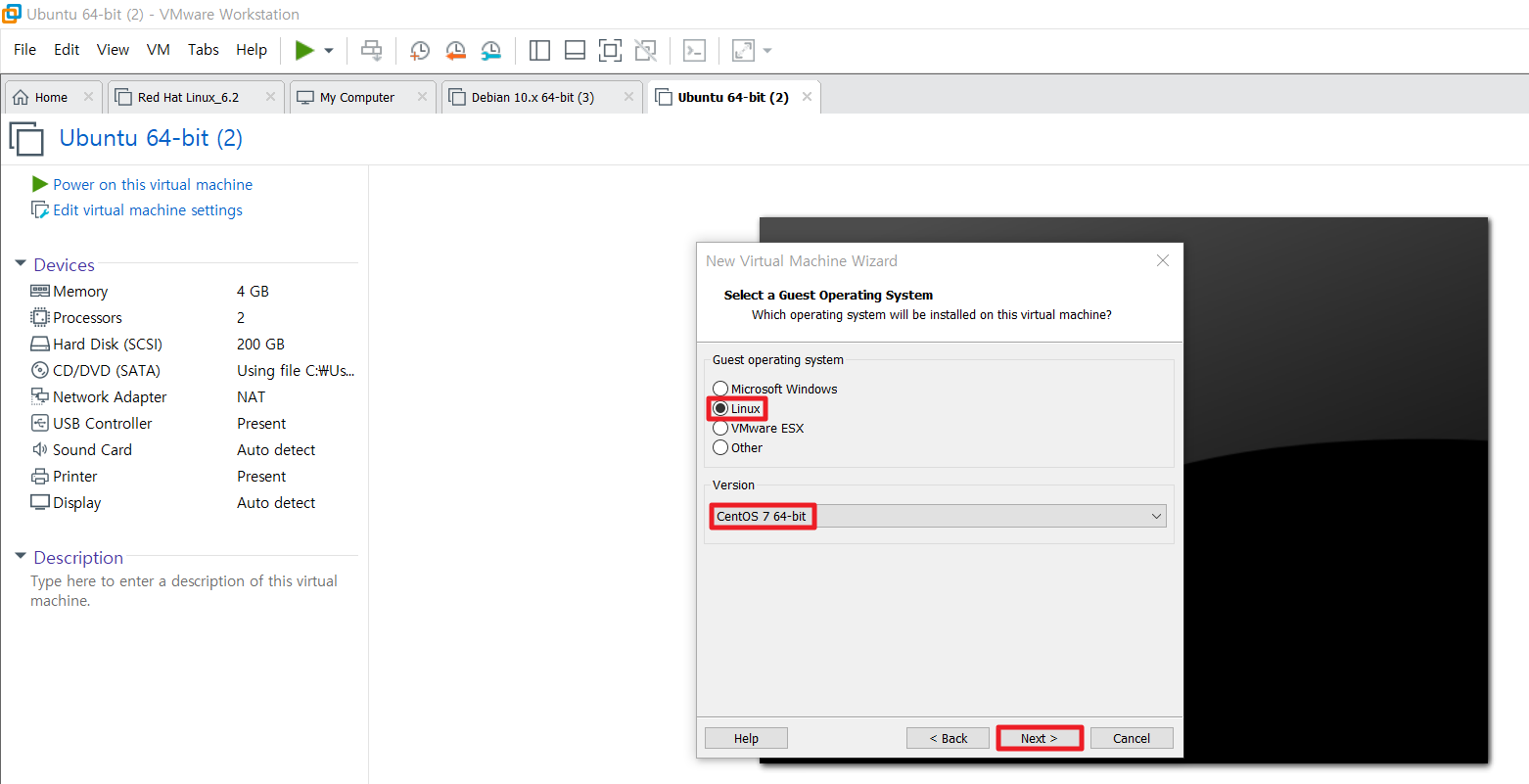Click the Full Screen mode icon

coord(610,50)
